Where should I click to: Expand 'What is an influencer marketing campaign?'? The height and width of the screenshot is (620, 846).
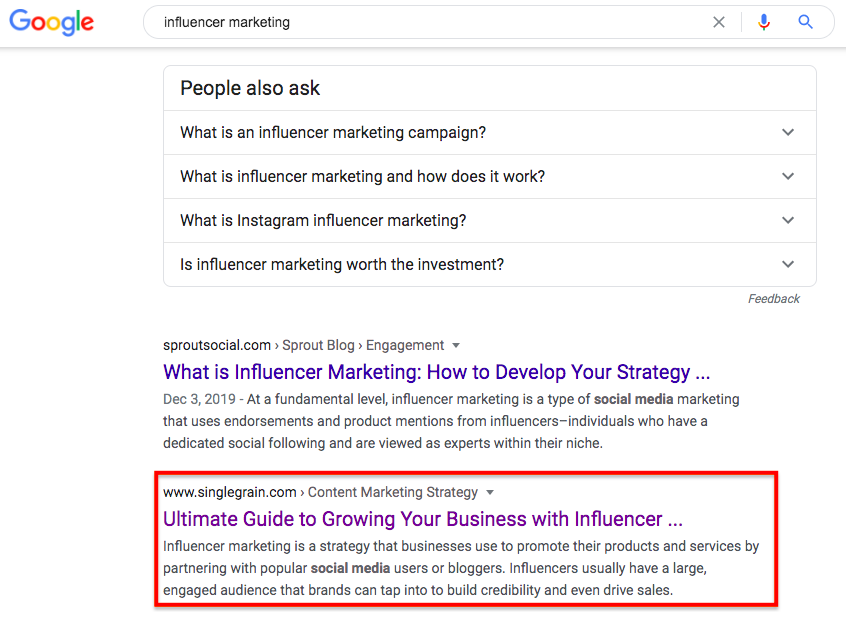click(788, 132)
